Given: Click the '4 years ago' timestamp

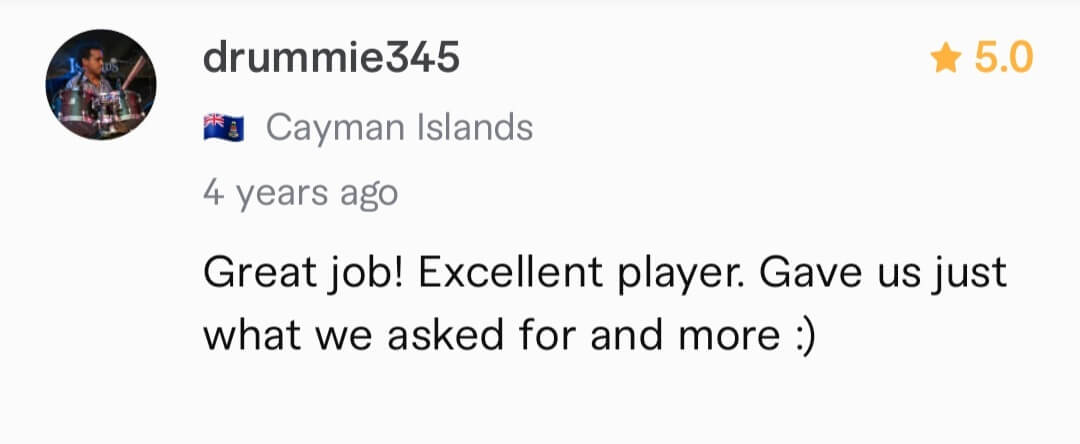Looking at the screenshot, I should [x=300, y=193].
